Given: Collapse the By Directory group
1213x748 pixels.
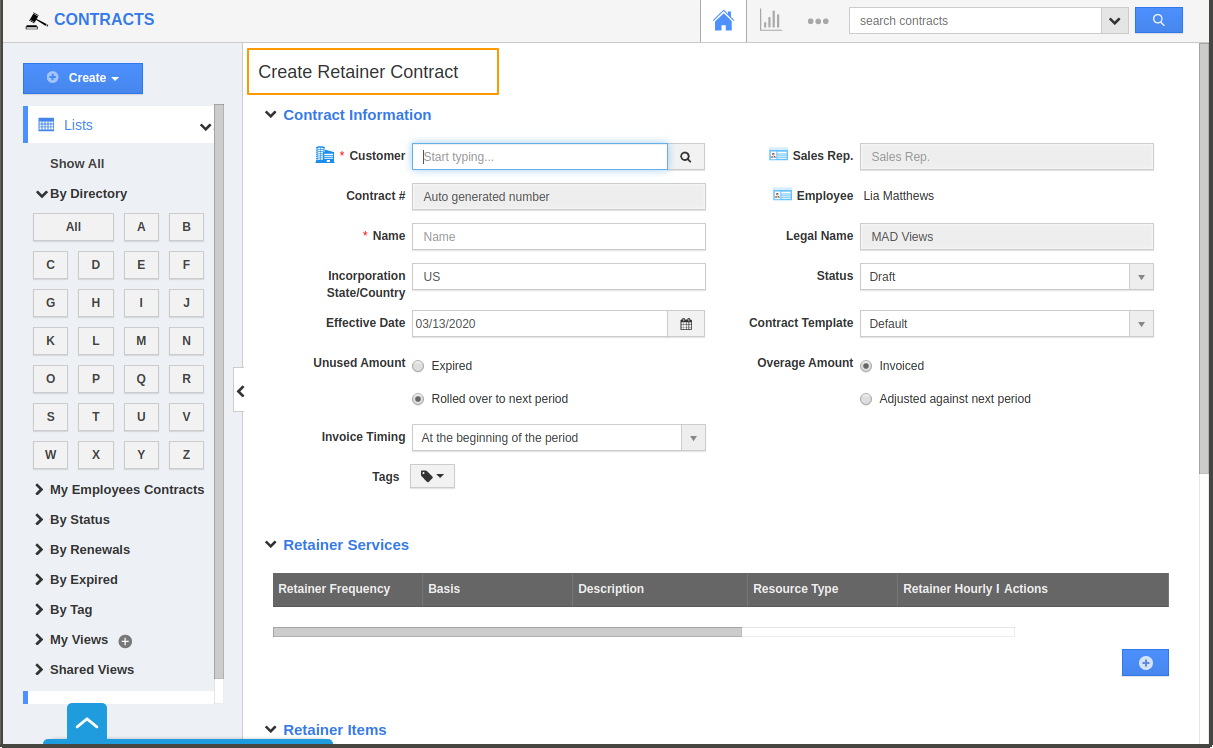Looking at the screenshot, I should tap(42, 194).
